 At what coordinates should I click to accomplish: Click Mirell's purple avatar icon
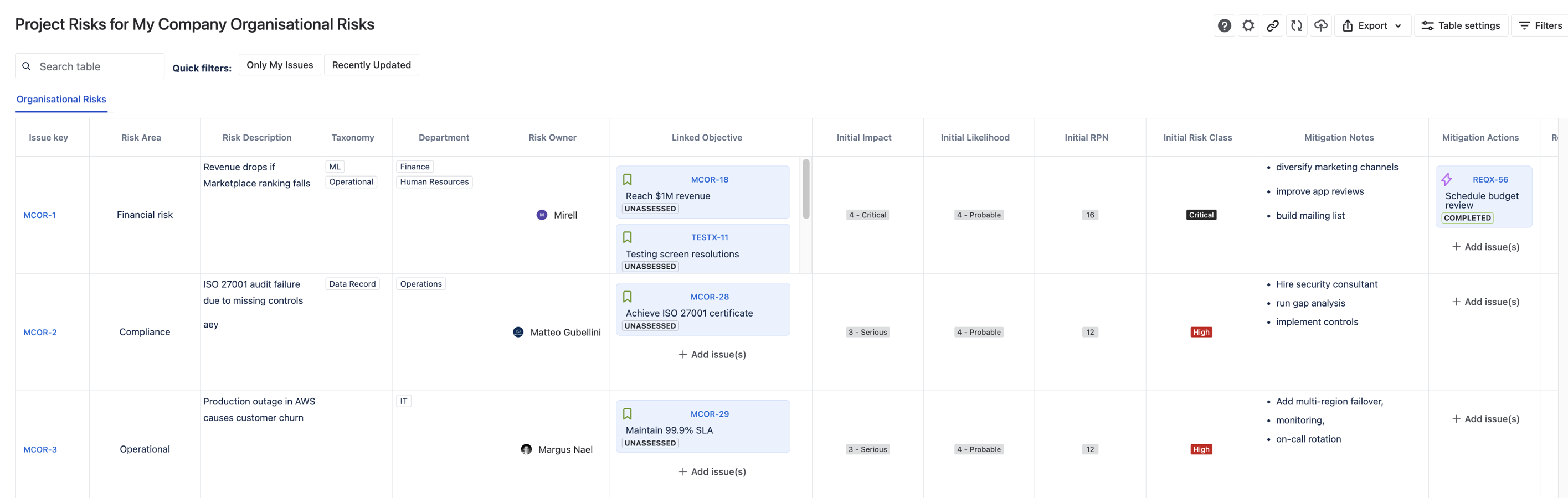click(542, 215)
